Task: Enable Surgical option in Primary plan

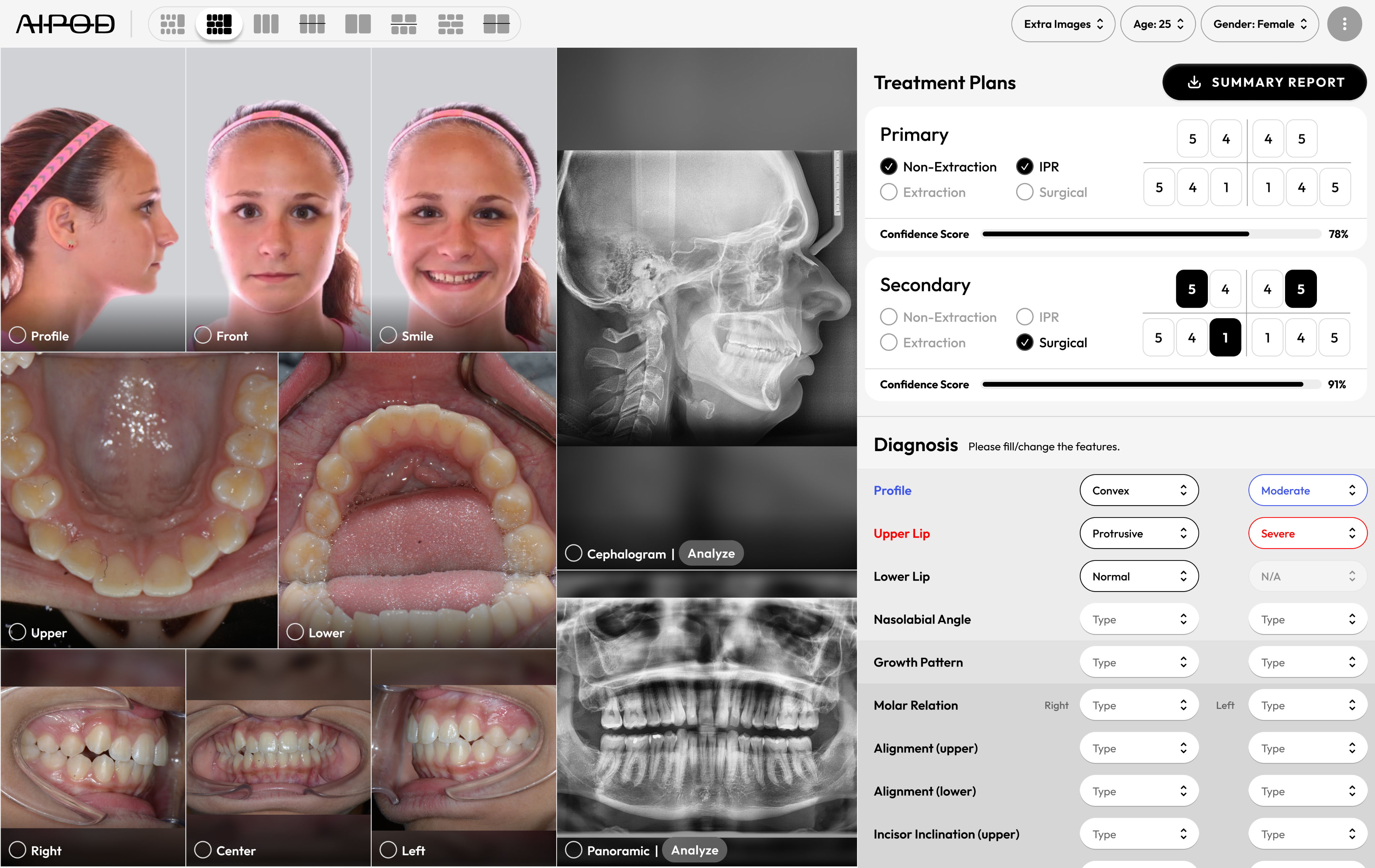Action: tap(1025, 192)
